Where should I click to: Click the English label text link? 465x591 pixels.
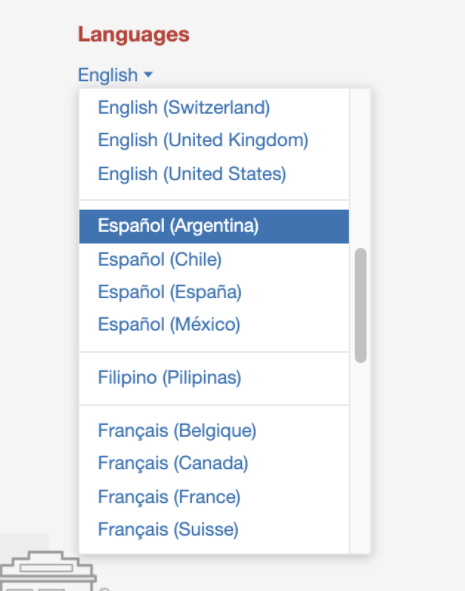[x=108, y=75]
